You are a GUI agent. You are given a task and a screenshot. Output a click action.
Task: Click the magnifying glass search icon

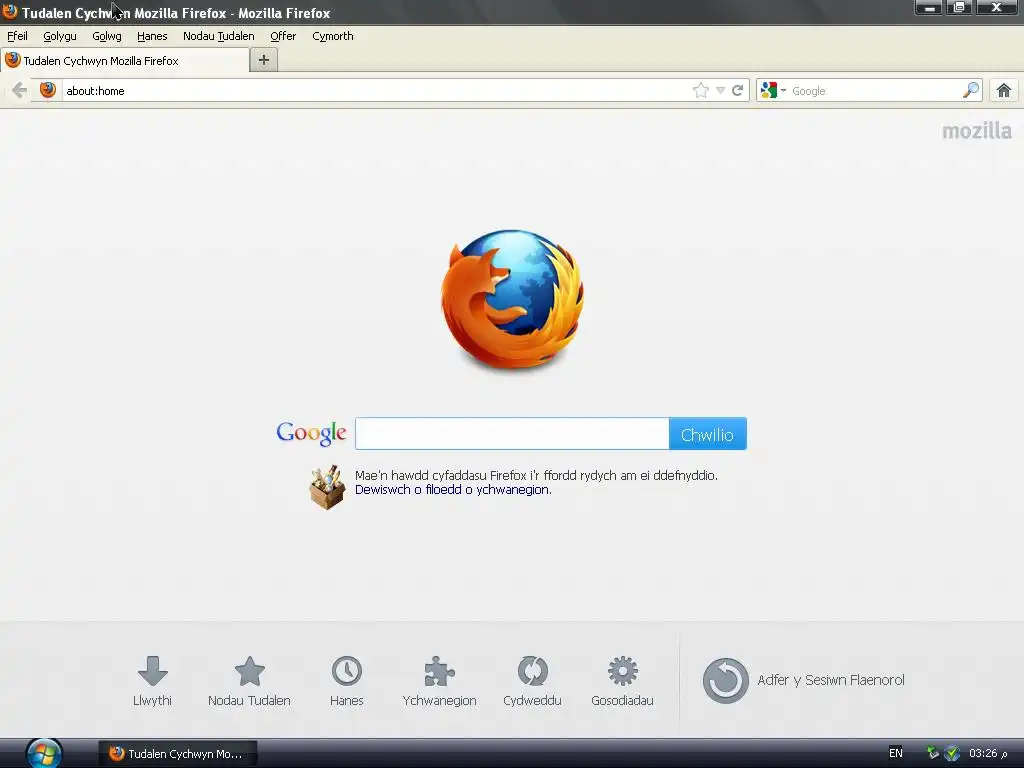(x=971, y=90)
